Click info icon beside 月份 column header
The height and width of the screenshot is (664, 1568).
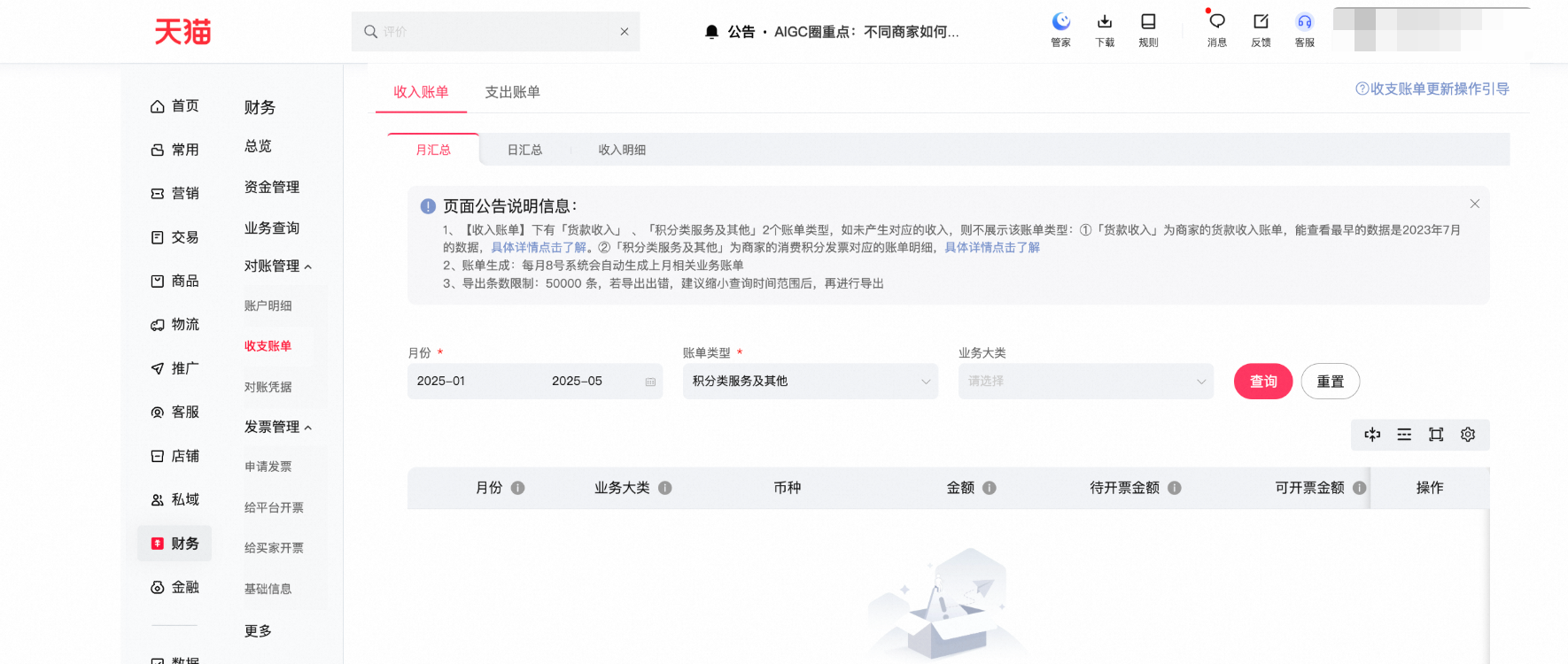click(x=518, y=488)
